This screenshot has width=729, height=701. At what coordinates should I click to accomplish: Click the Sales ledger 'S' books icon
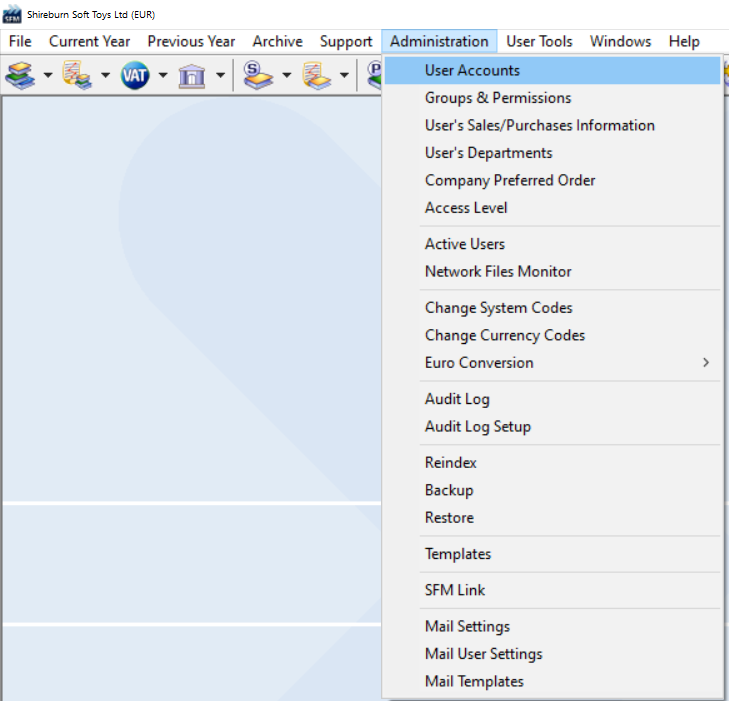pos(258,75)
